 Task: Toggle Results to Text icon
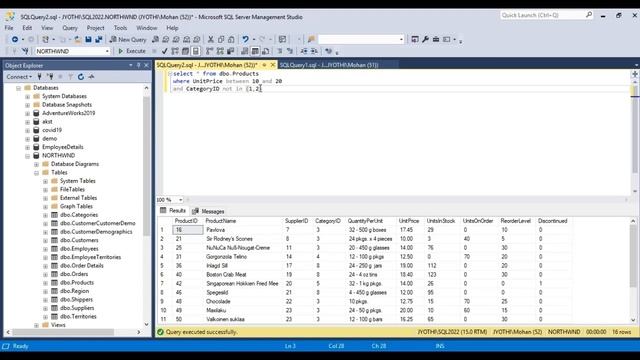click(244, 51)
